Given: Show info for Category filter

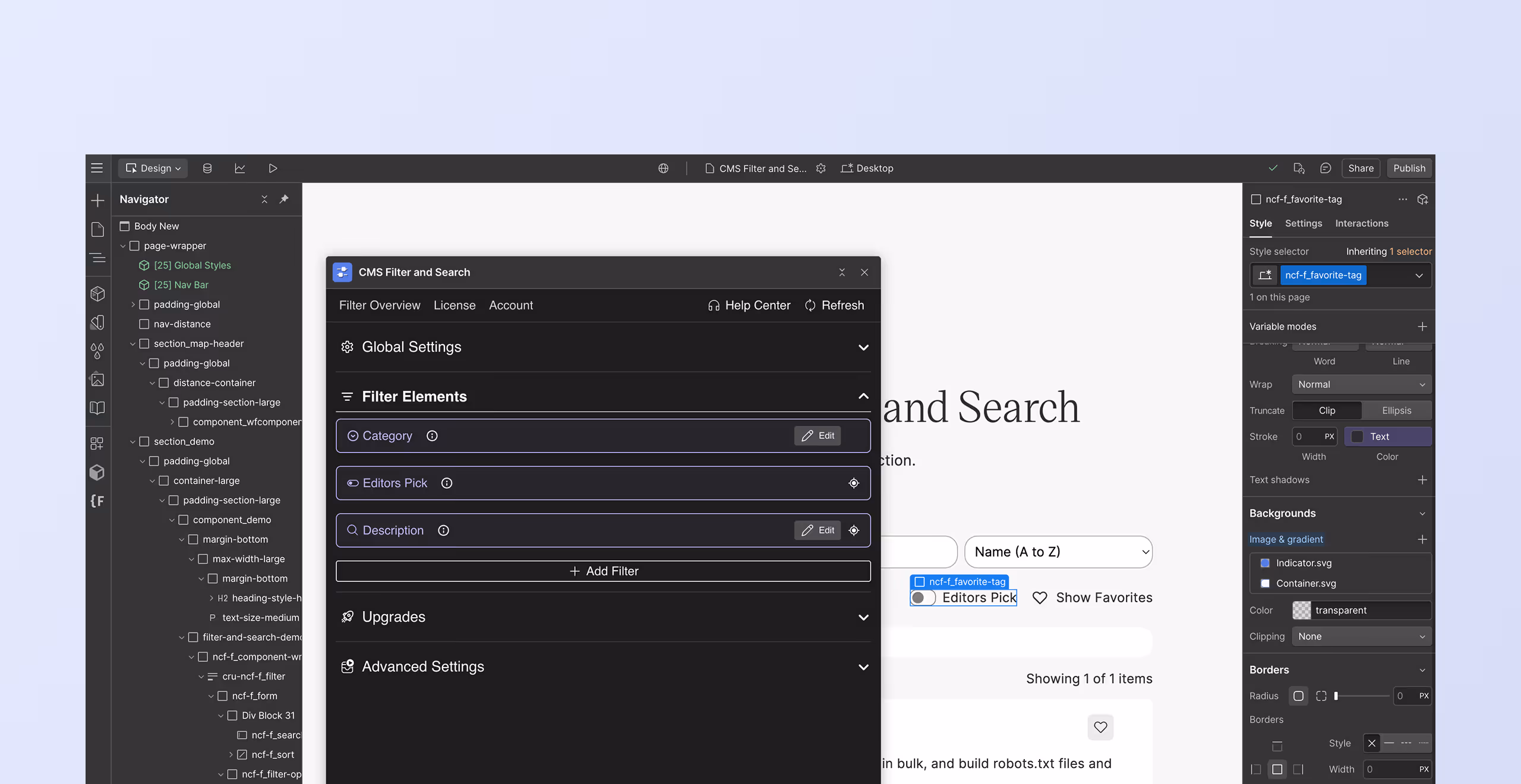Looking at the screenshot, I should (x=432, y=435).
